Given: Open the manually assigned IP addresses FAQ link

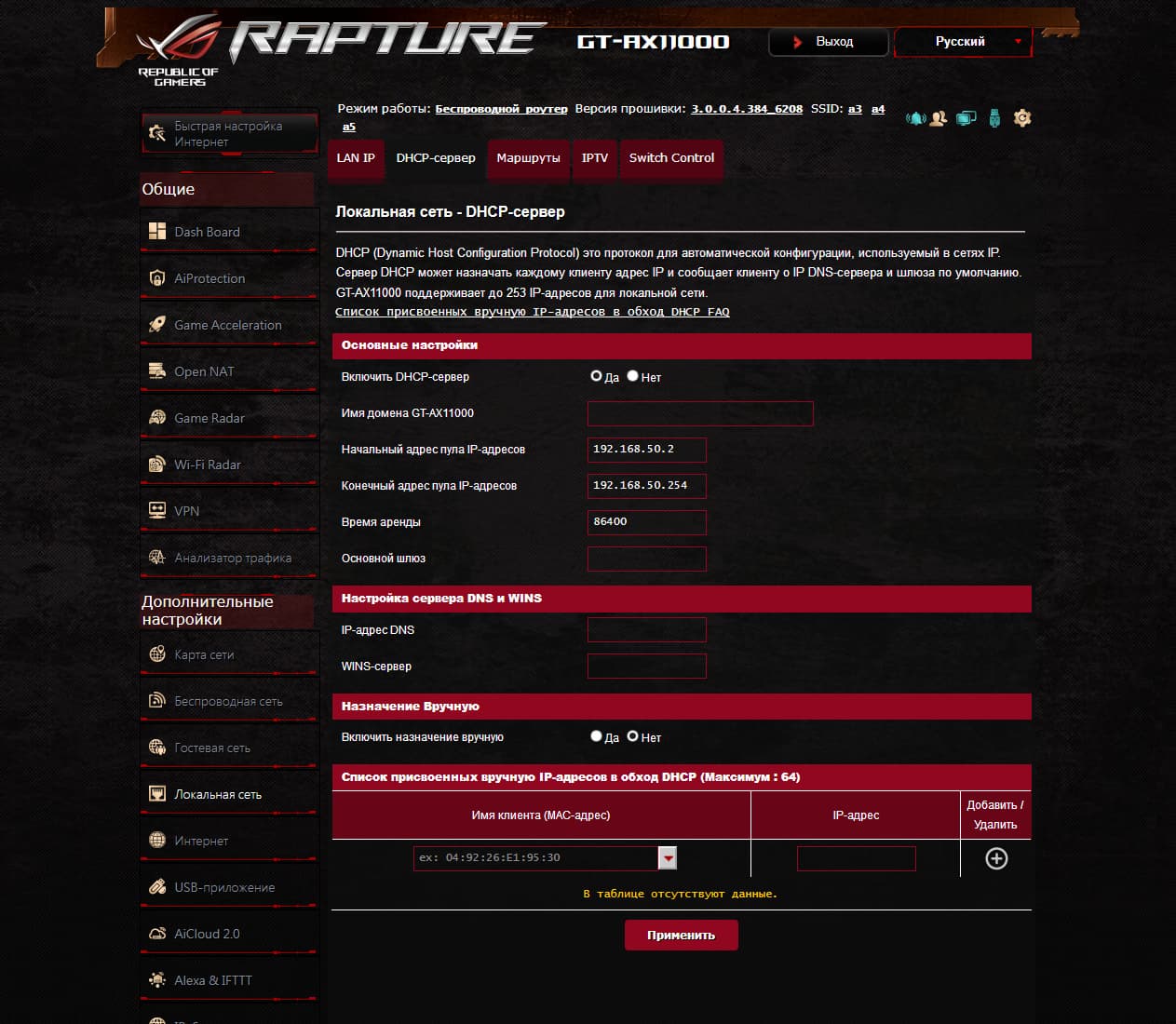Looking at the screenshot, I should coord(533,312).
